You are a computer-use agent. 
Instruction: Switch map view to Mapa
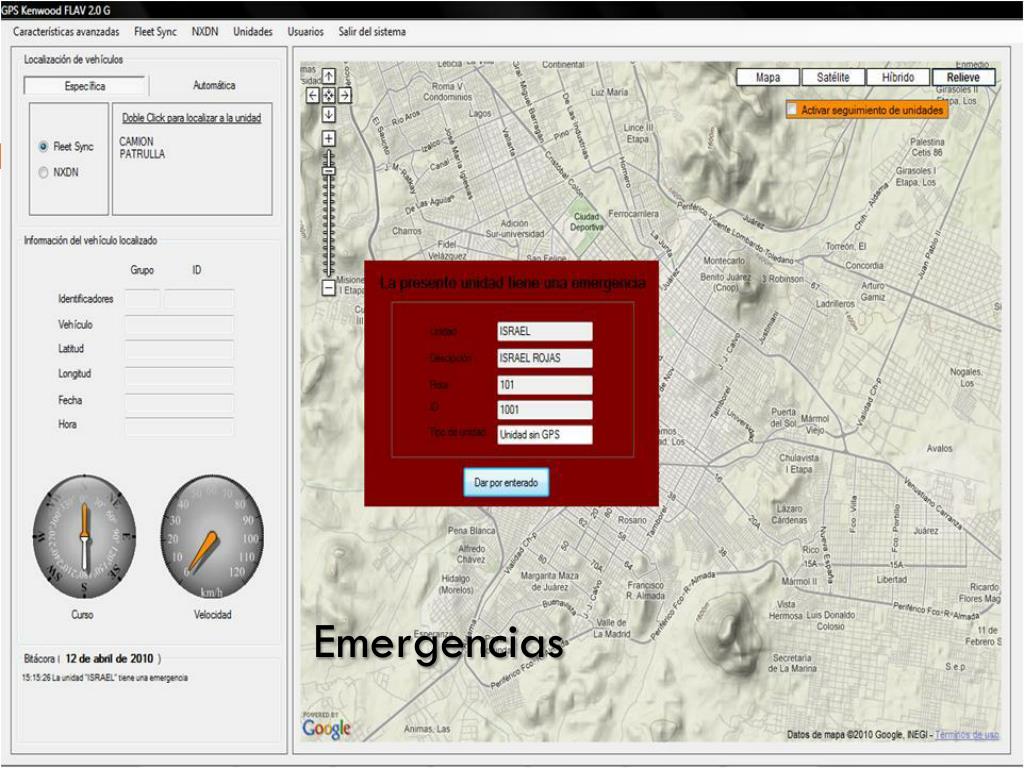tap(768, 77)
